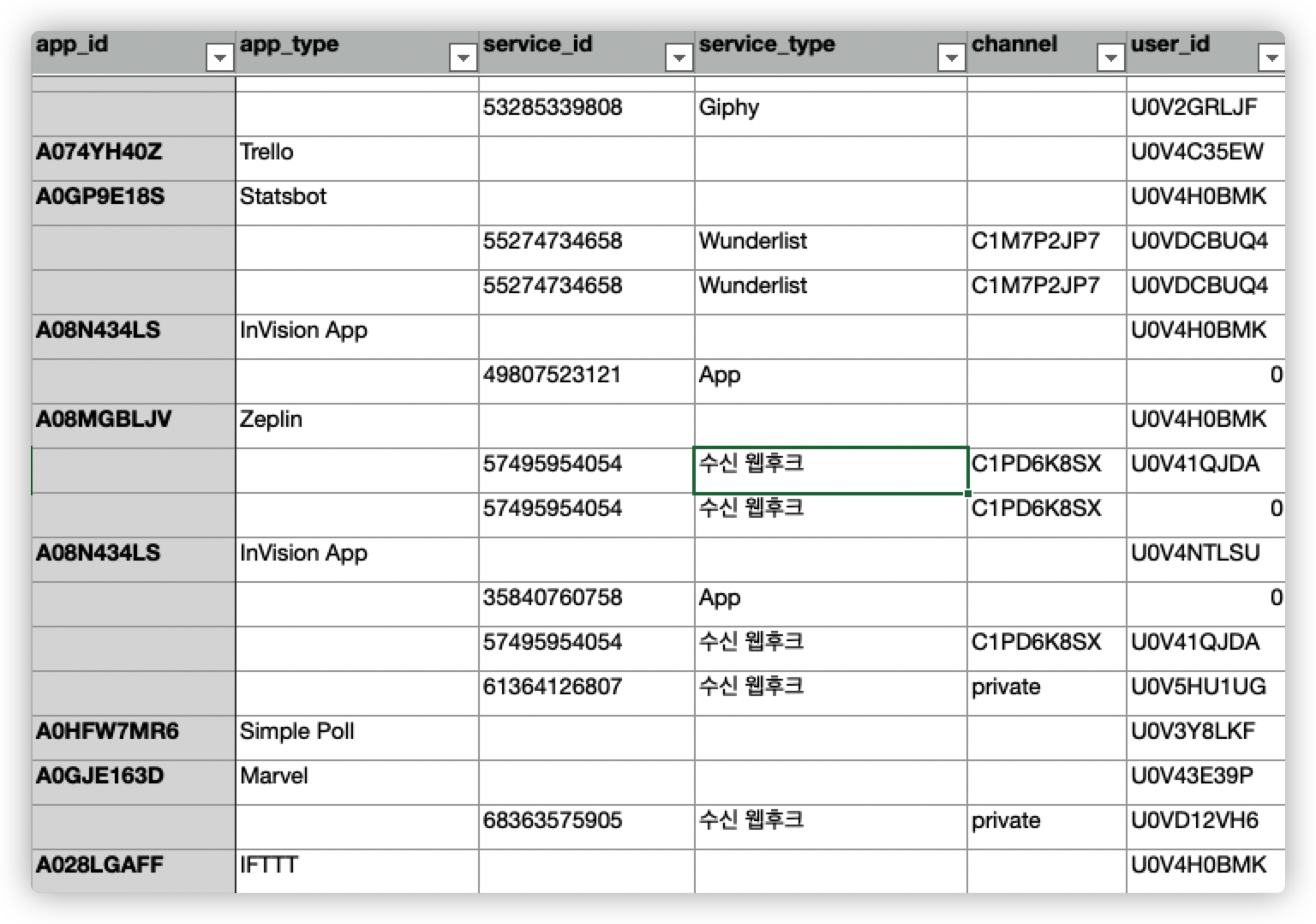Open the app_id column filter dropdown
1316x924 pixels.
point(219,57)
